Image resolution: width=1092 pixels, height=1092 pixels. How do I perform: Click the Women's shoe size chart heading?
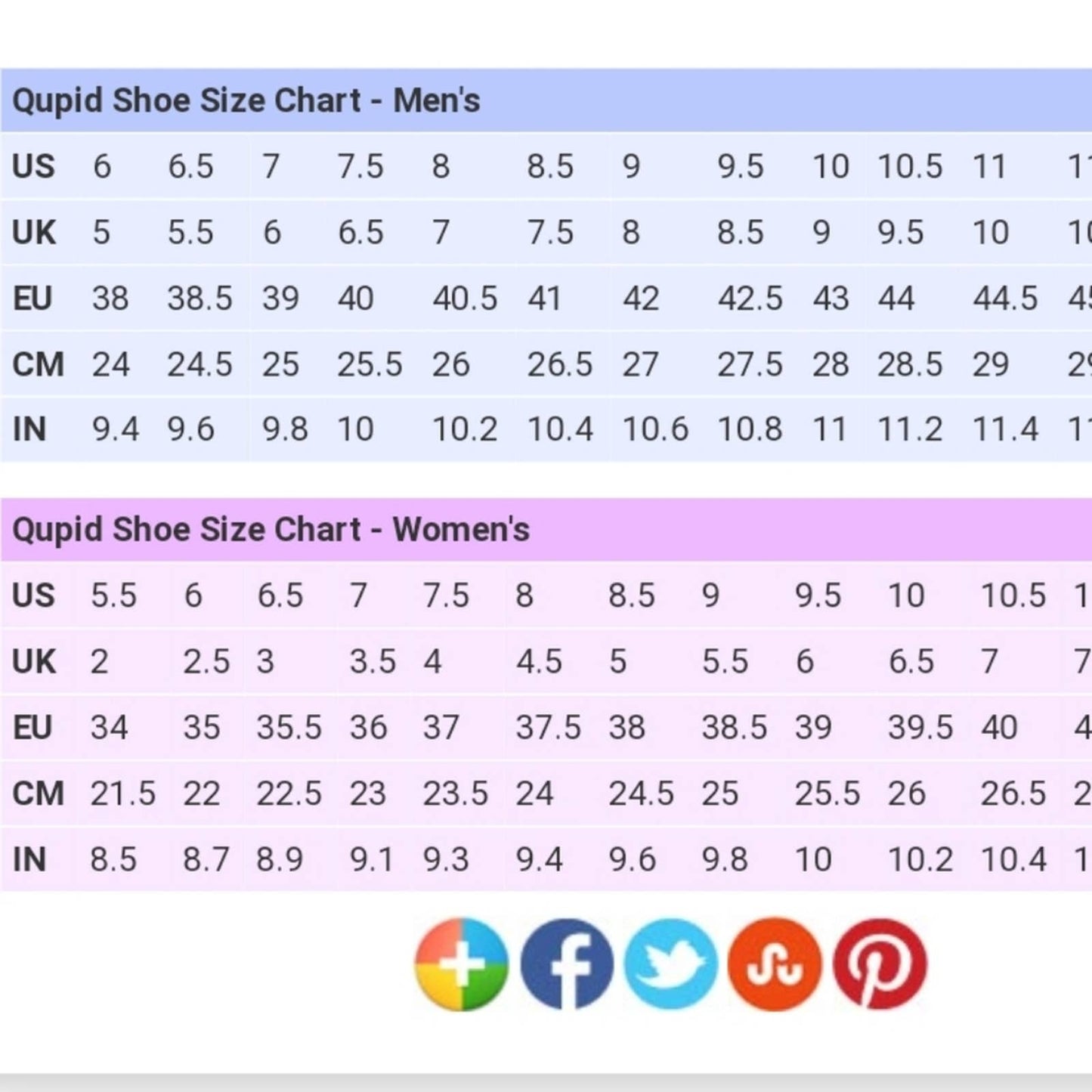[271, 530]
